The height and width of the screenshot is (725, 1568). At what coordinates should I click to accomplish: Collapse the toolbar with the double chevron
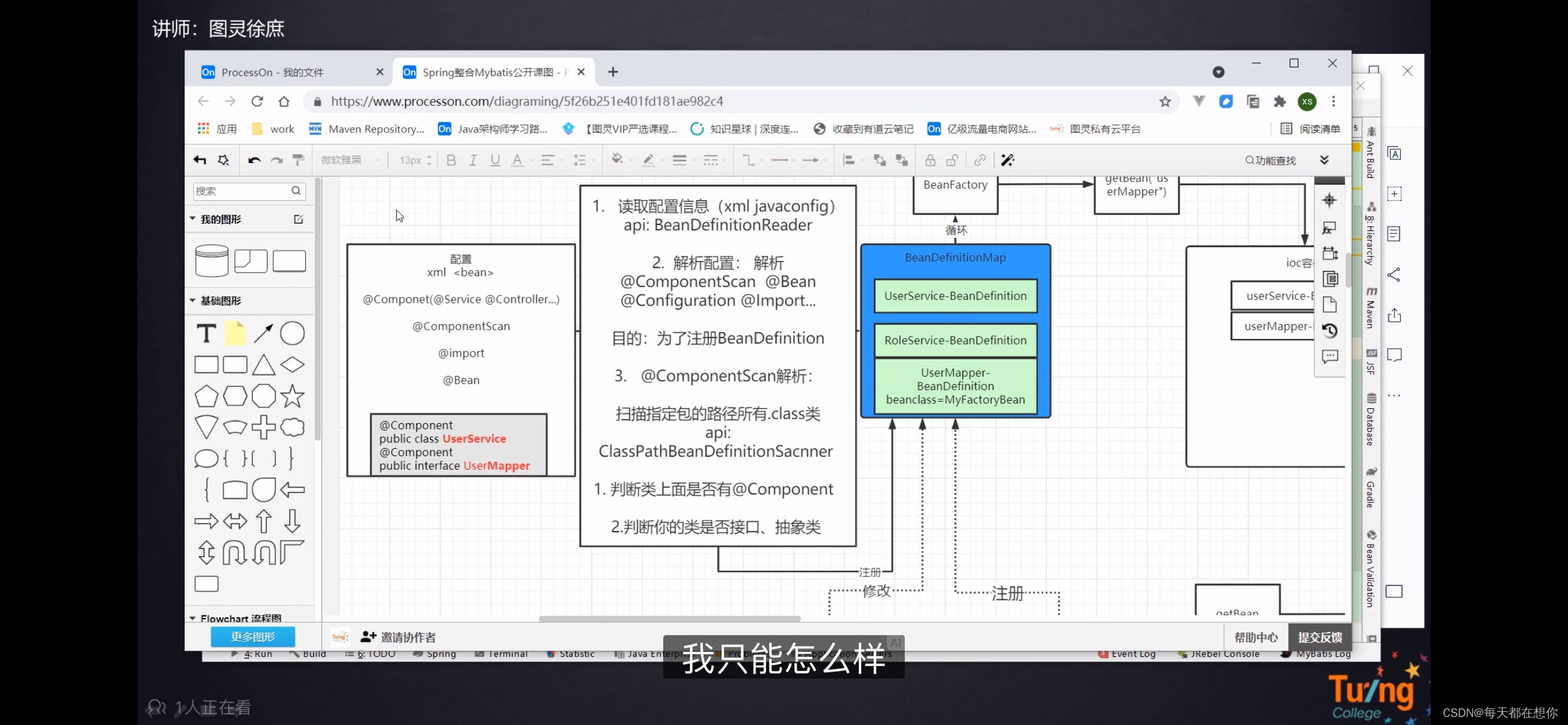(x=1324, y=160)
